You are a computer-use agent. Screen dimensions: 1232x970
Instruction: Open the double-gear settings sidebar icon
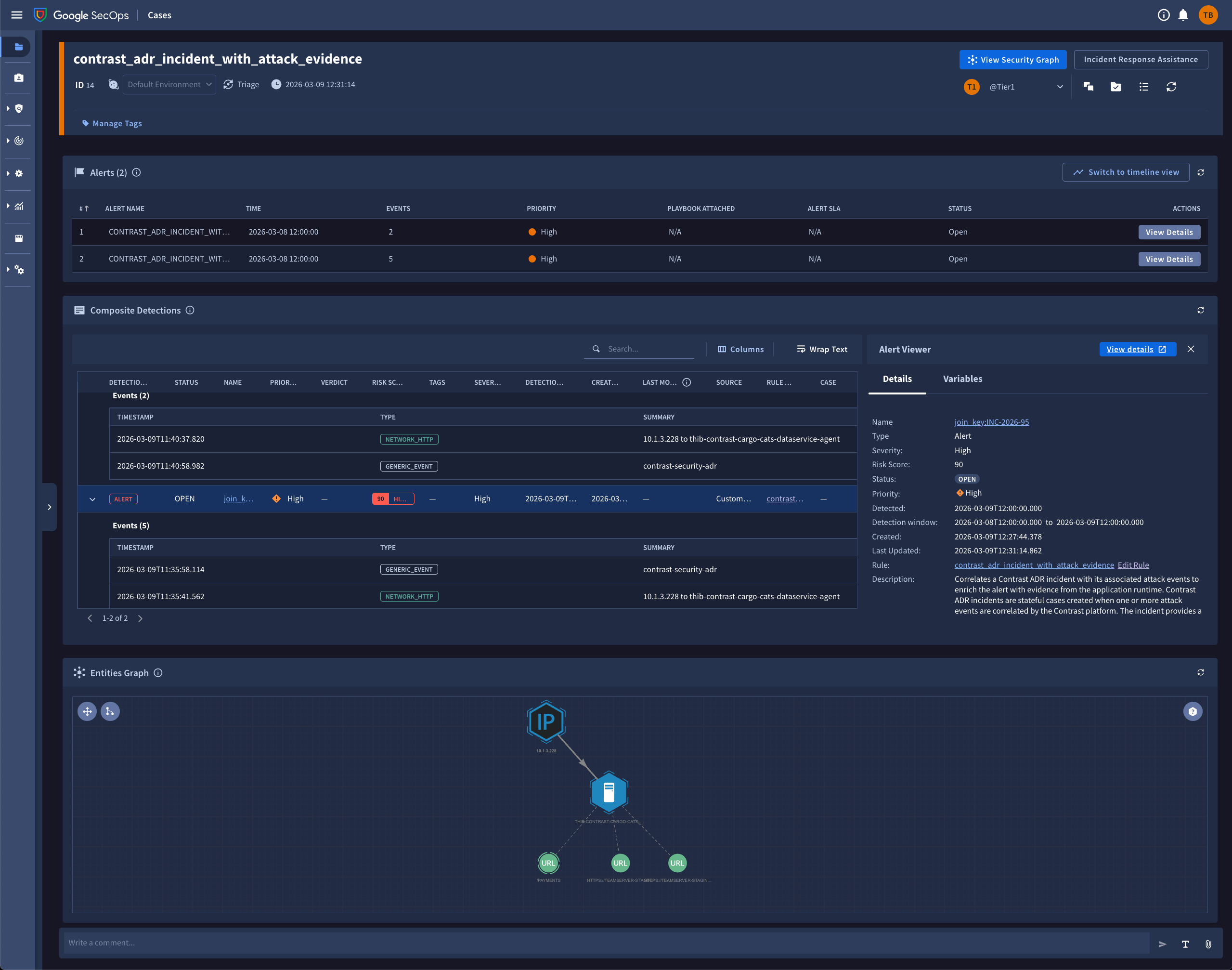click(x=19, y=270)
